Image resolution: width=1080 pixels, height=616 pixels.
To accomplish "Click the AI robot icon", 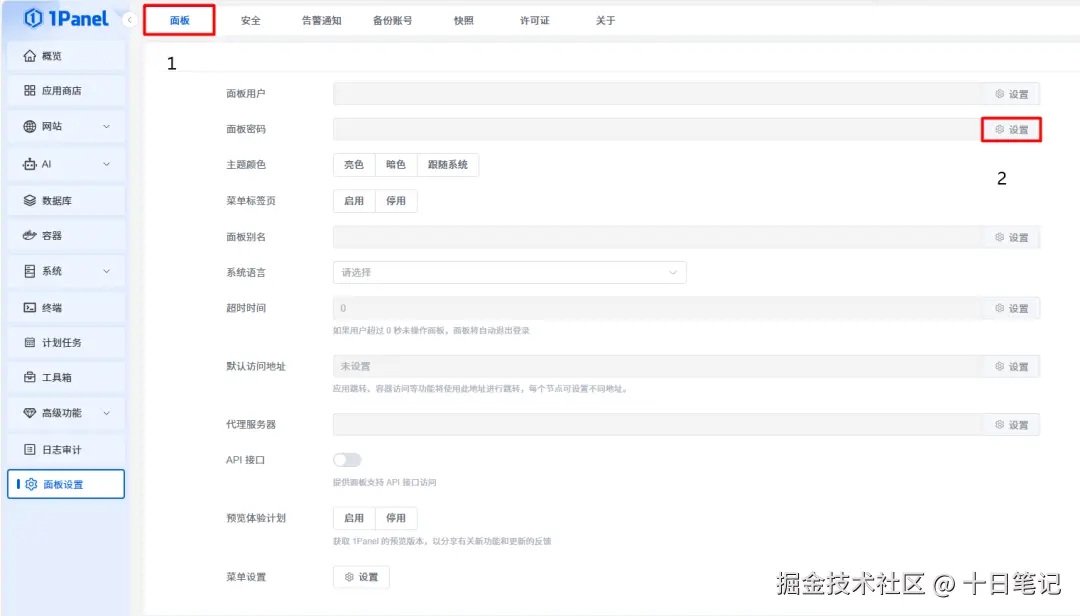I will pyautogui.click(x=30, y=164).
